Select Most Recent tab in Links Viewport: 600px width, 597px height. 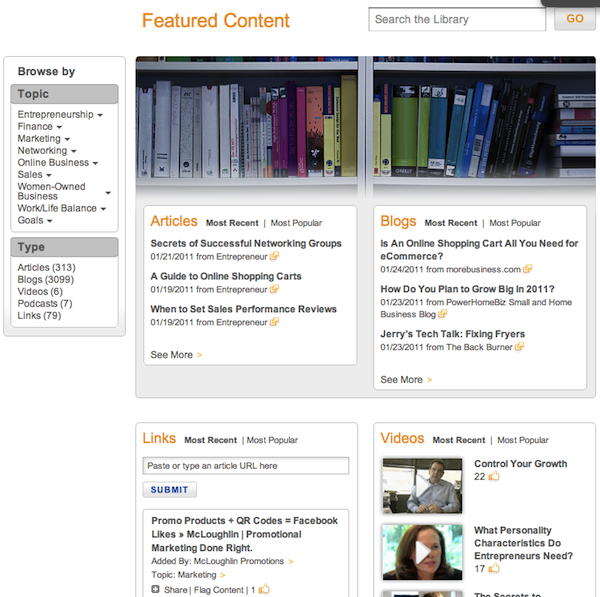coord(210,440)
